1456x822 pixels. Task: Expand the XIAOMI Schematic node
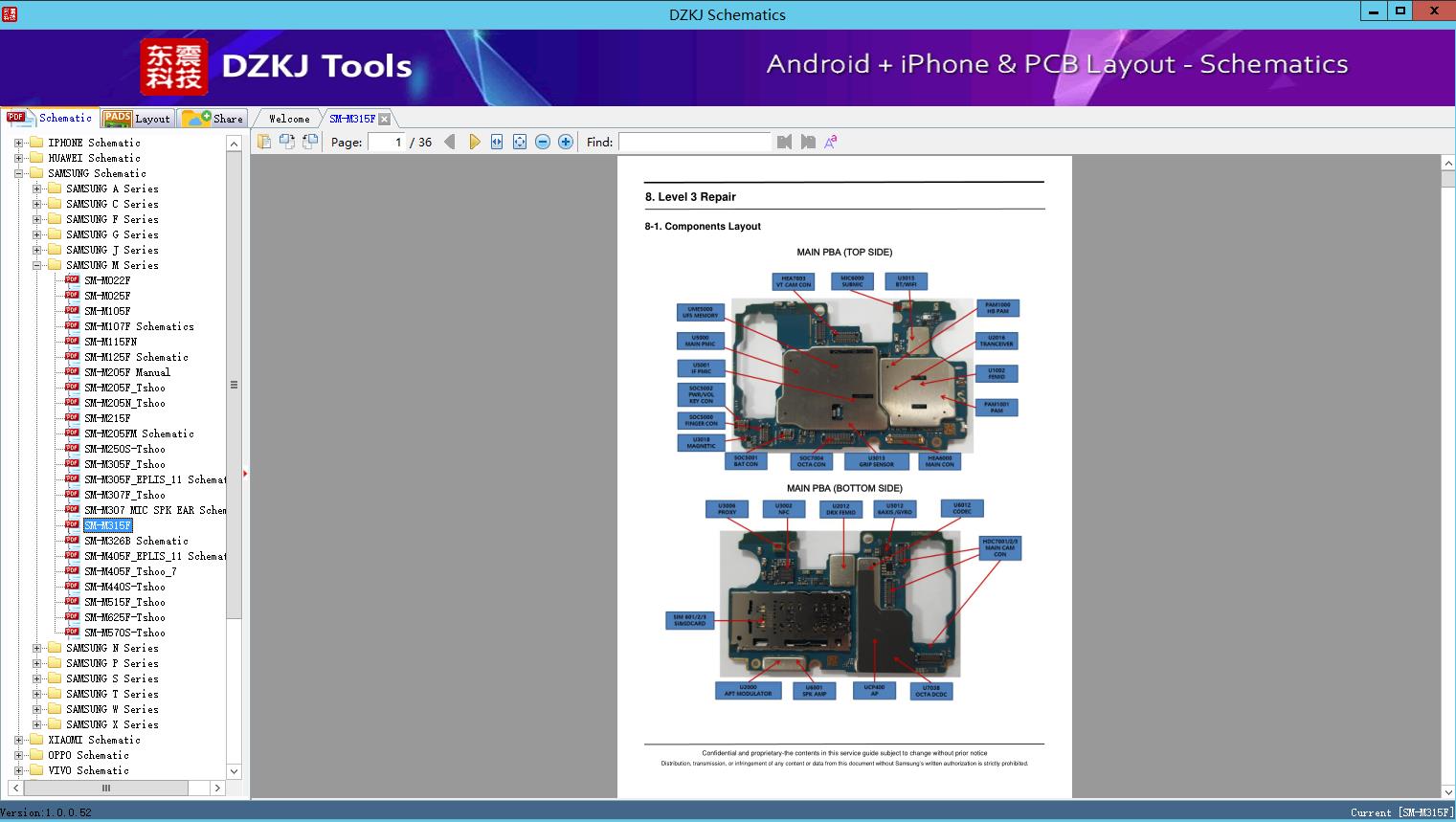click(x=18, y=740)
